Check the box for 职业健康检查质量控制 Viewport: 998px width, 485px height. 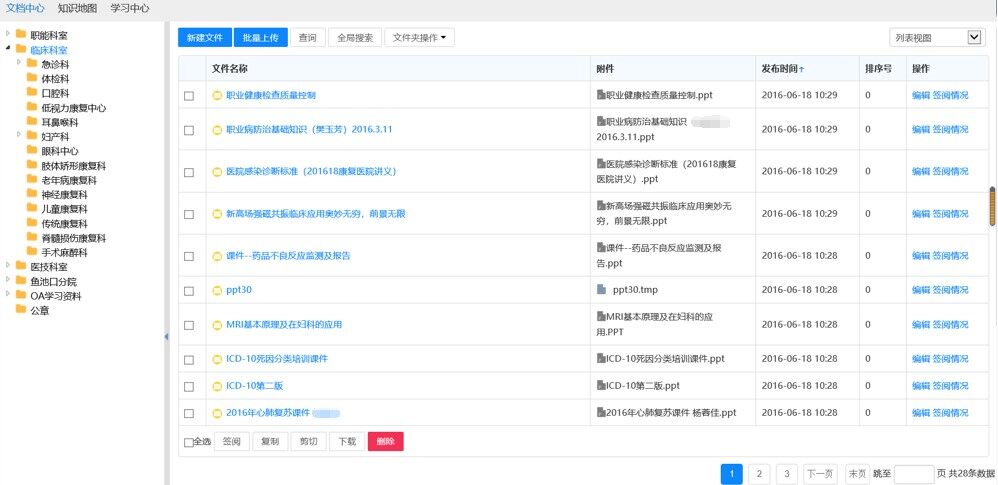pos(189,96)
